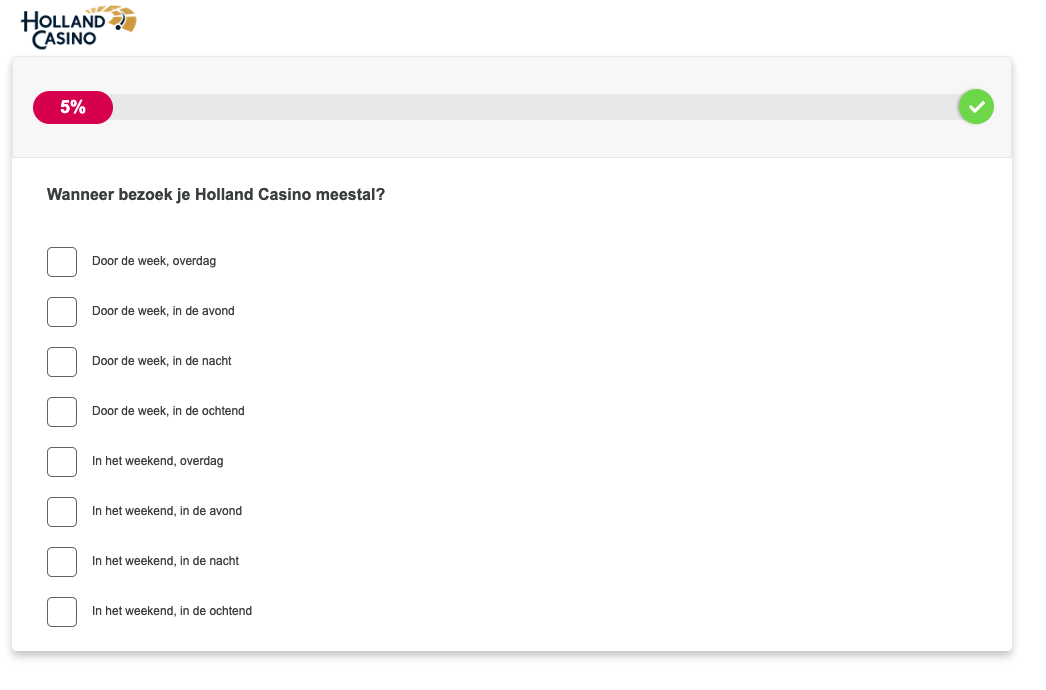
Task: Tick the 'In het weekend, in de avond' checkbox
Action: click(x=62, y=512)
